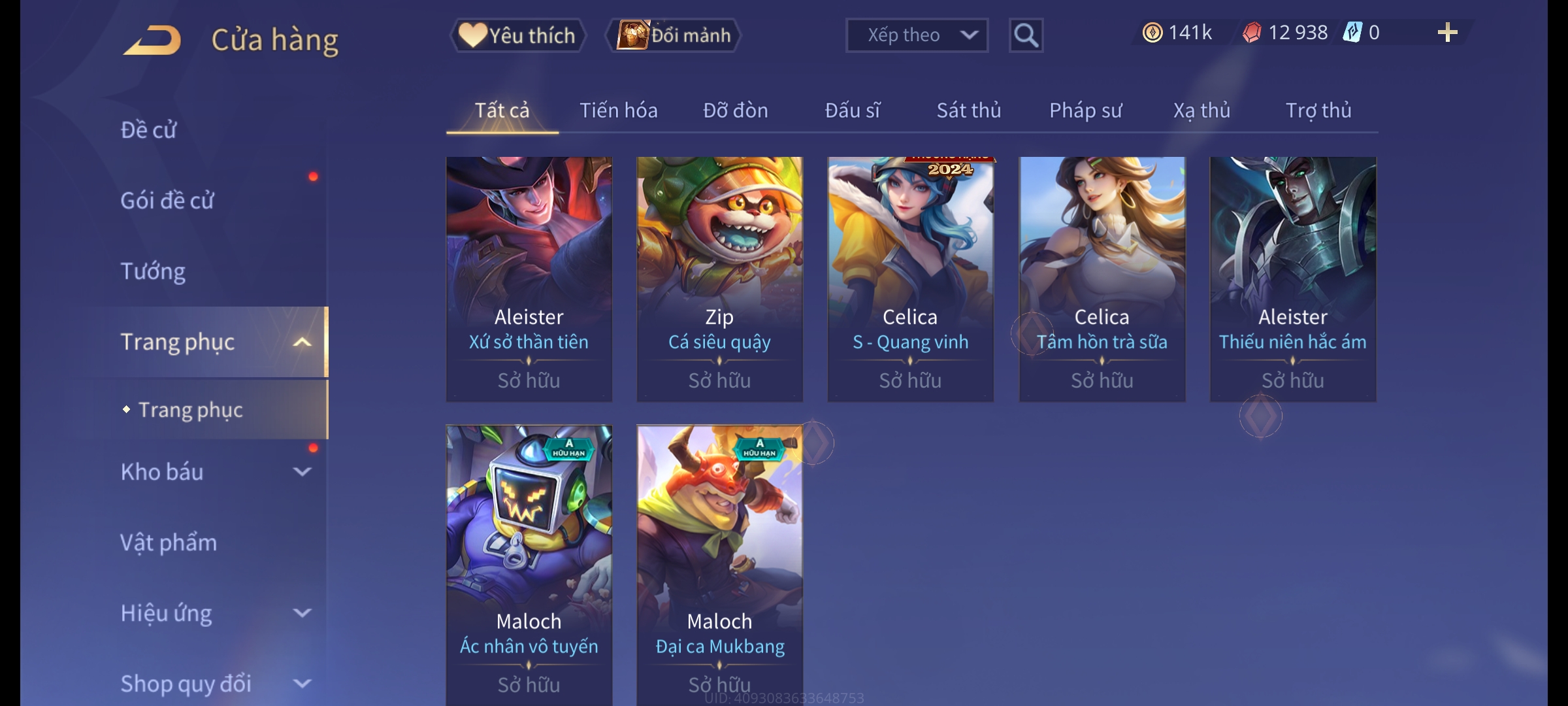Go to Gói đề cử section
Screen dimensions: 1568x706
(167, 201)
